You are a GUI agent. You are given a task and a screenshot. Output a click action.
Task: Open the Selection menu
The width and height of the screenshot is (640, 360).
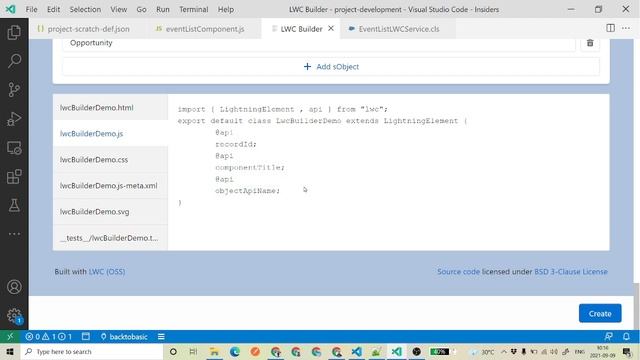pyautogui.click(x=85, y=9)
